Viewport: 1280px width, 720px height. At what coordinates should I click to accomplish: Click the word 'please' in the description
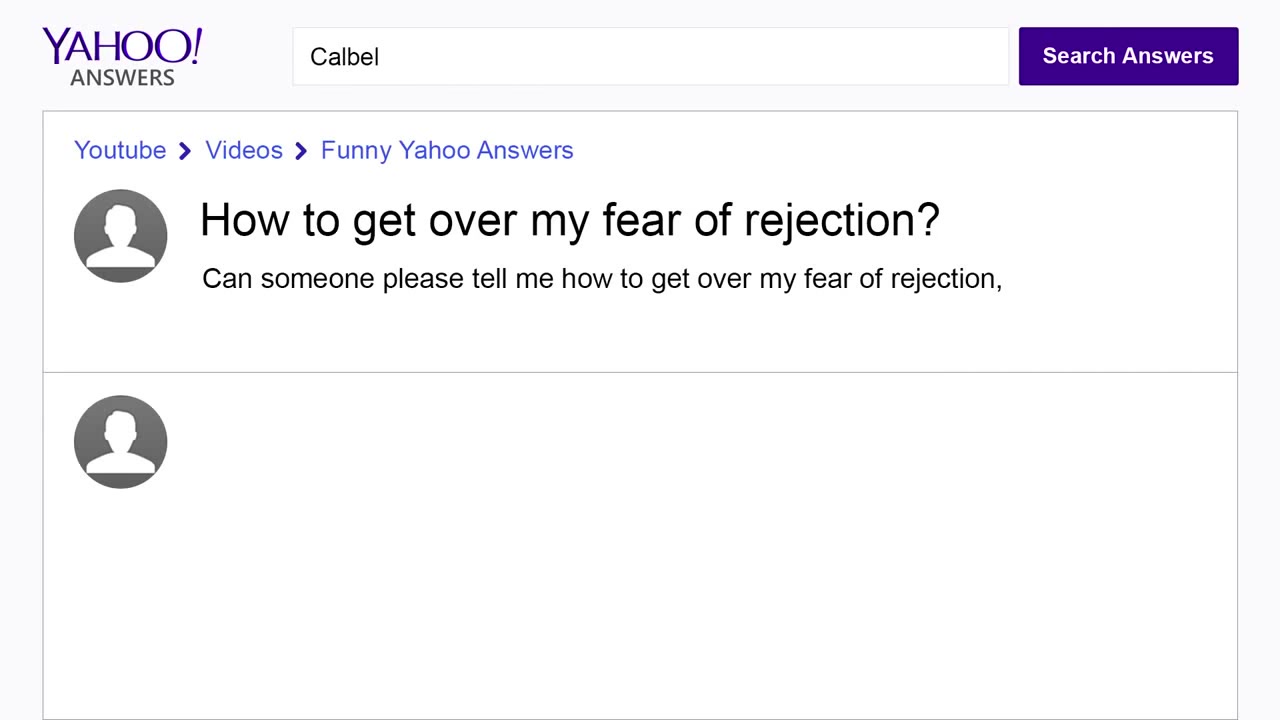[423, 278]
